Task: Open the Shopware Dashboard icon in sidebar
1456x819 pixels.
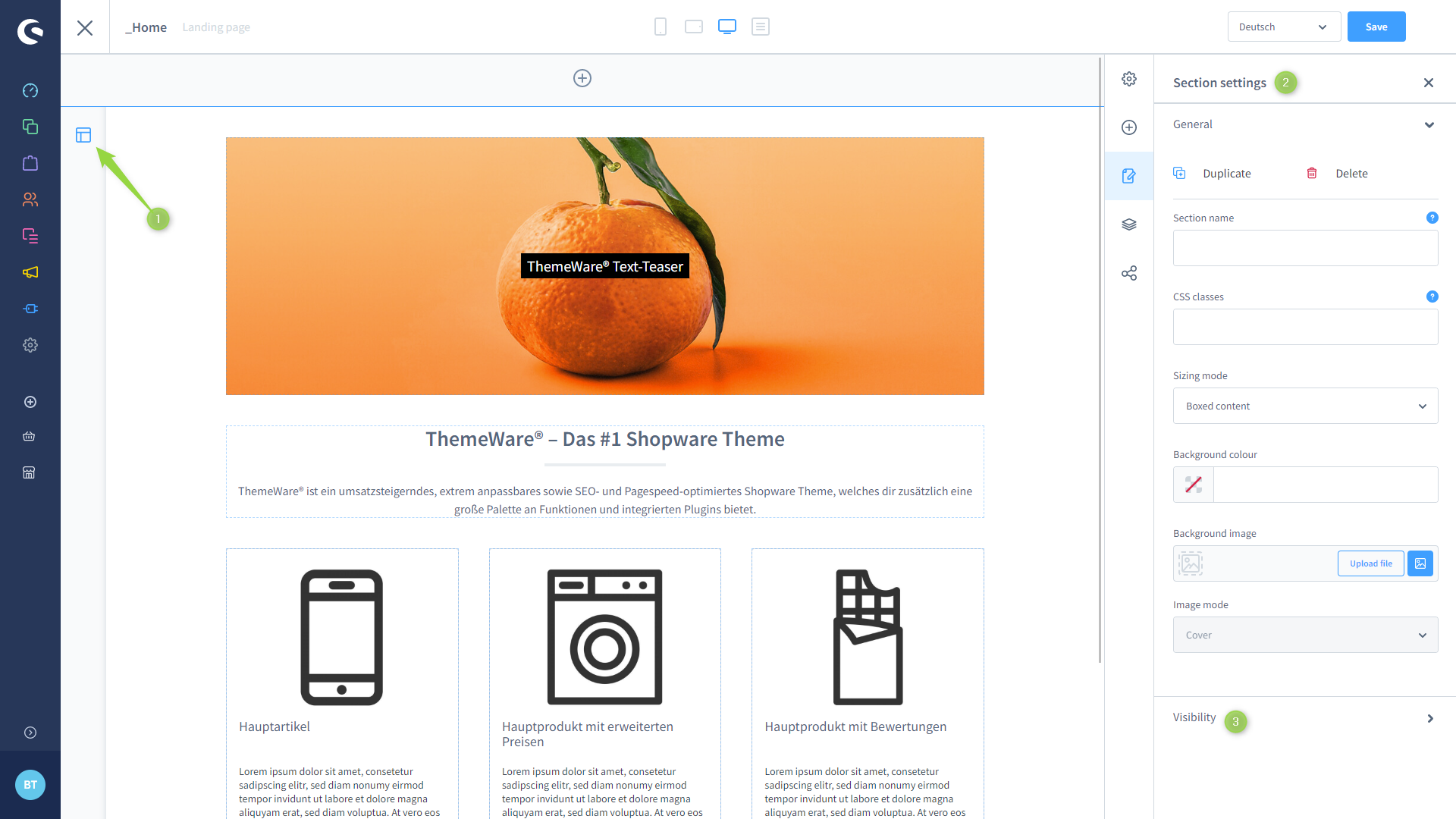Action: (x=30, y=90)
